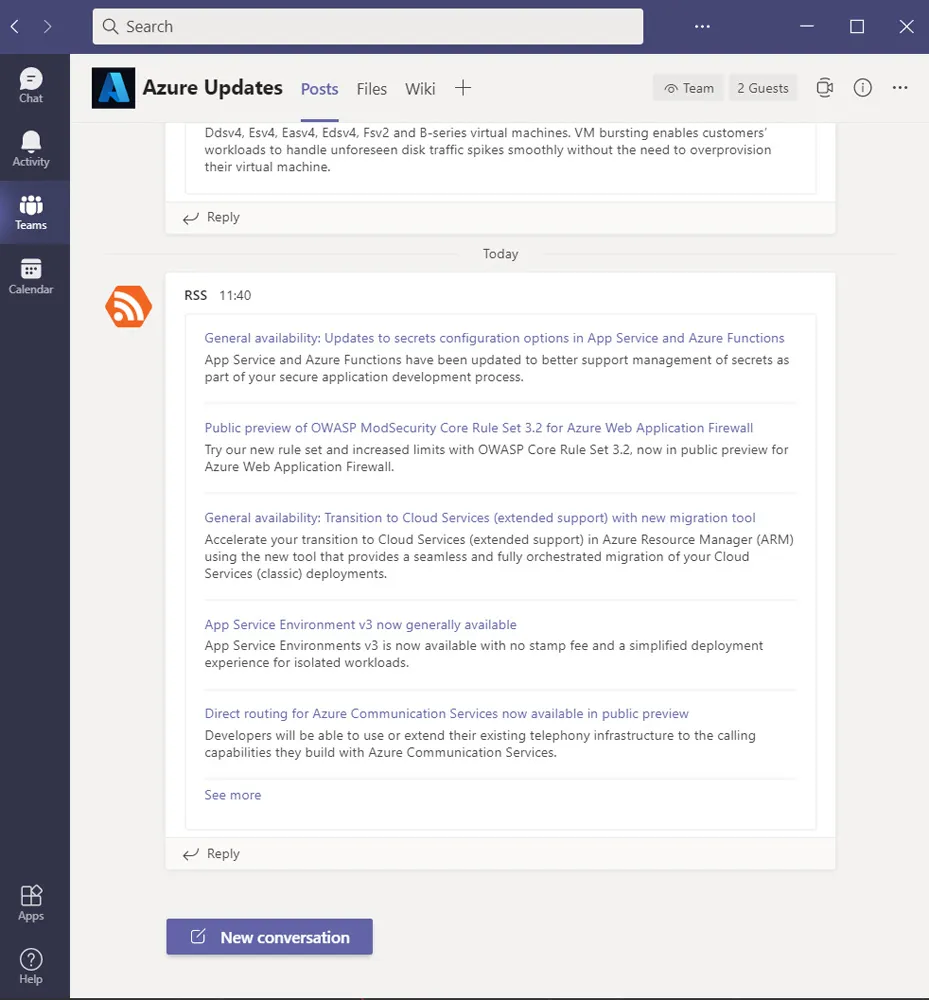Click the Today date separator label
The width and height of the screenshot is (929, 1000).
pyautogui.click(x=501, y=254)
